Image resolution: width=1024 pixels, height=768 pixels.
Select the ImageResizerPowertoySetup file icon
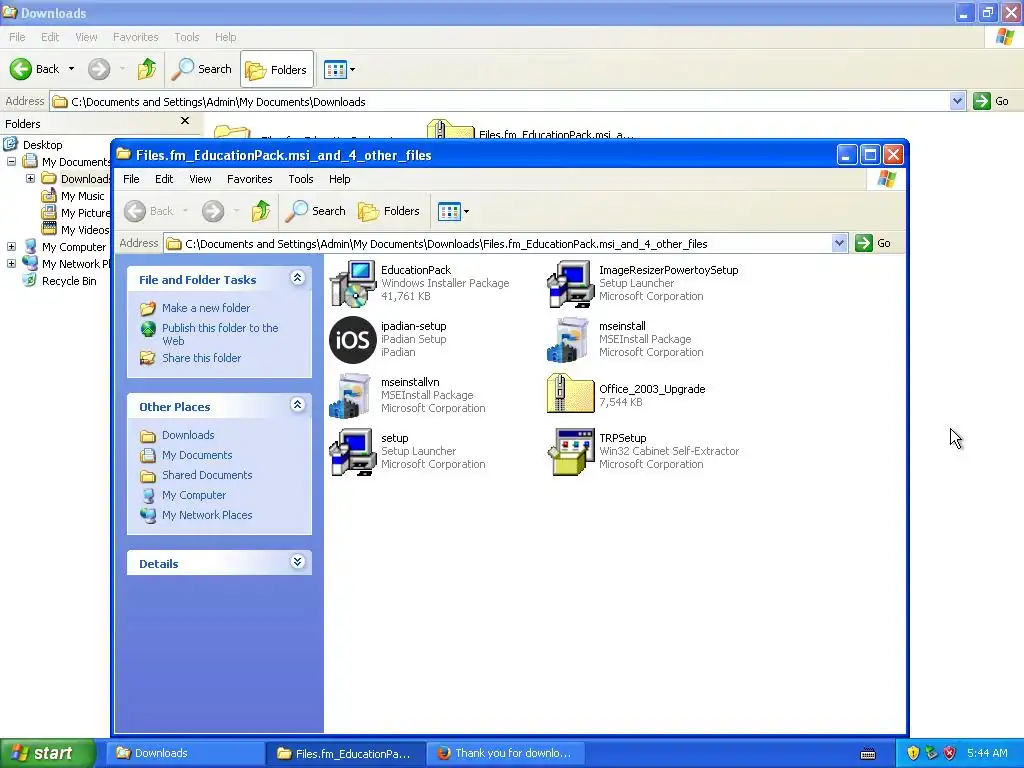click(x=571, y=283)
